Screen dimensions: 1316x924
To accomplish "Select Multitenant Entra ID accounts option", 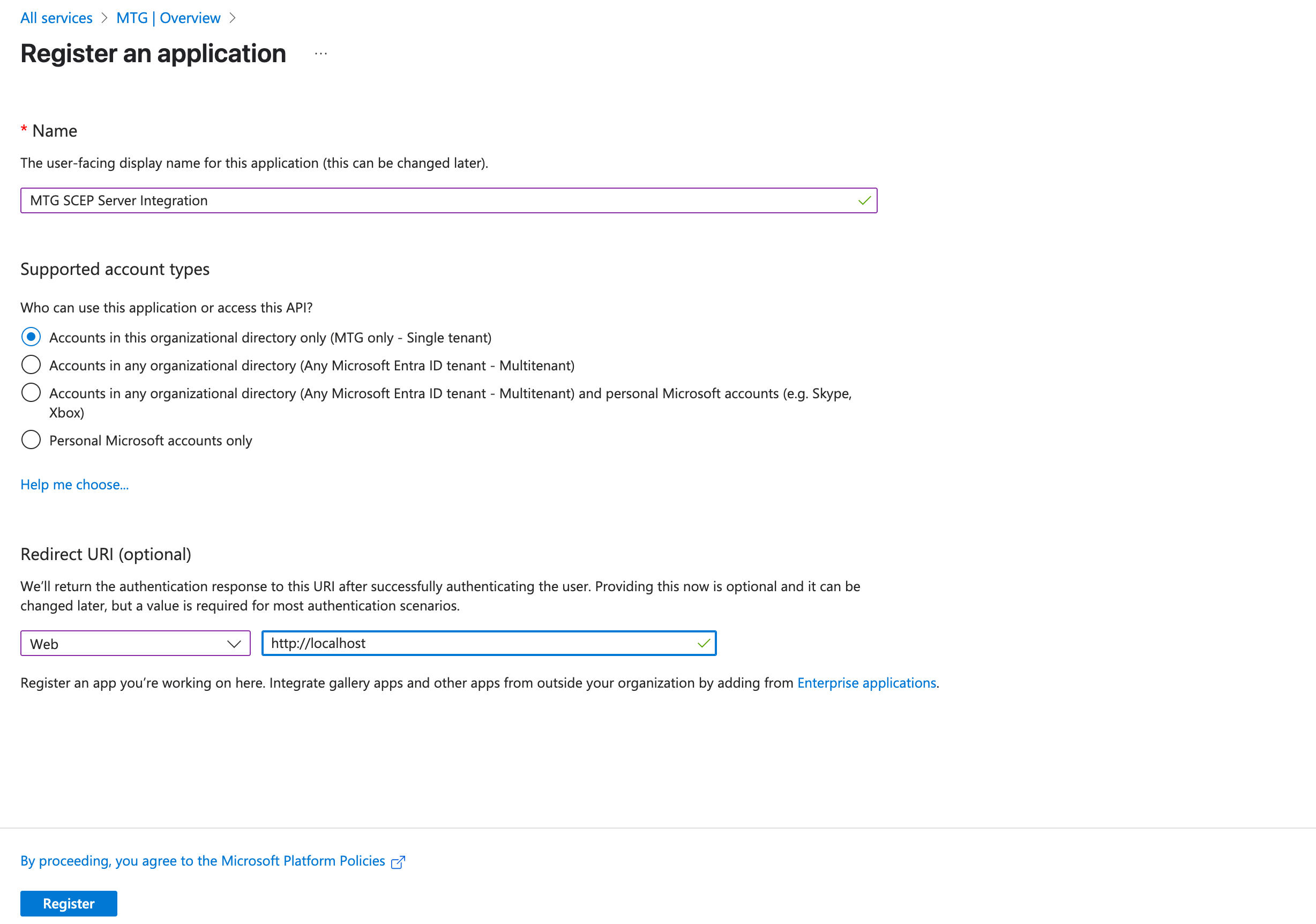I will pyautogui.click(x=31, y=364).
